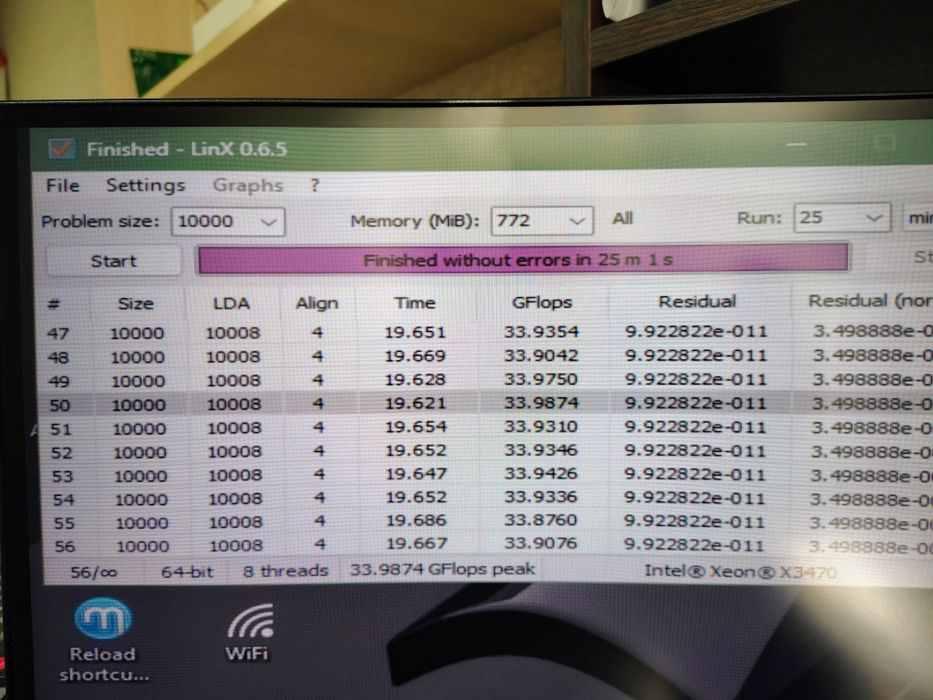Image resolution: width=933 pixels, height=700 pixels.
Task: Select highlighted result row 50
Action: [488, 404]
